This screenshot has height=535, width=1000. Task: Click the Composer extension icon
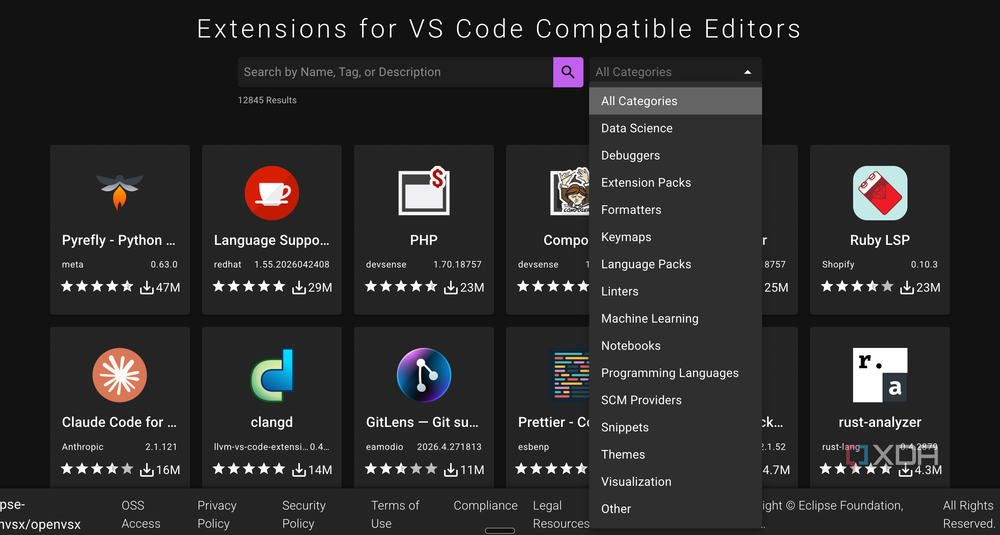coord(570,191)
